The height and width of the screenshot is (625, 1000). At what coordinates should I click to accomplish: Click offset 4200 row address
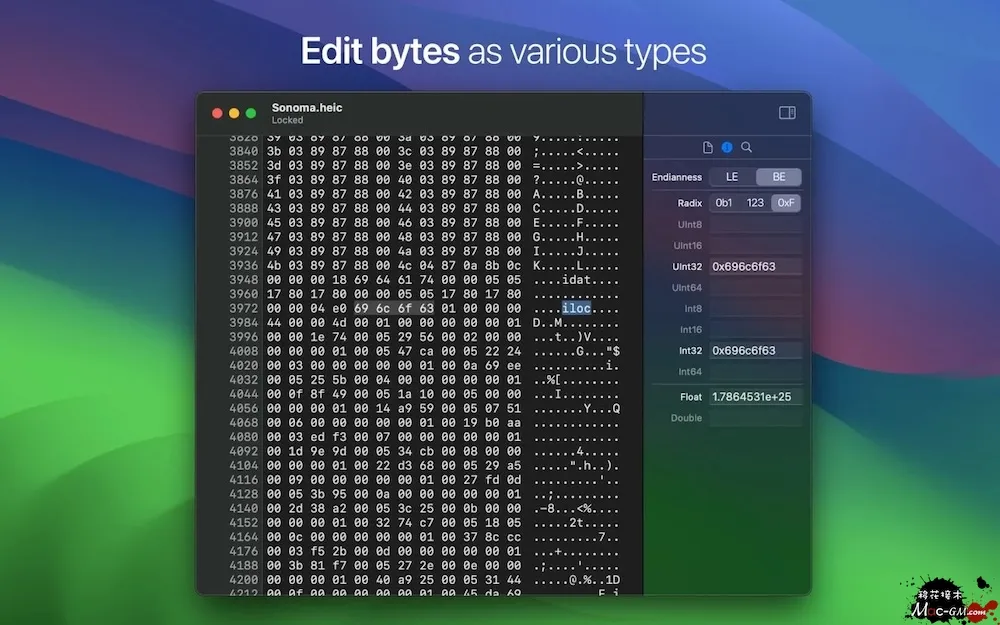pyautogui.click(x=244, y=580)
